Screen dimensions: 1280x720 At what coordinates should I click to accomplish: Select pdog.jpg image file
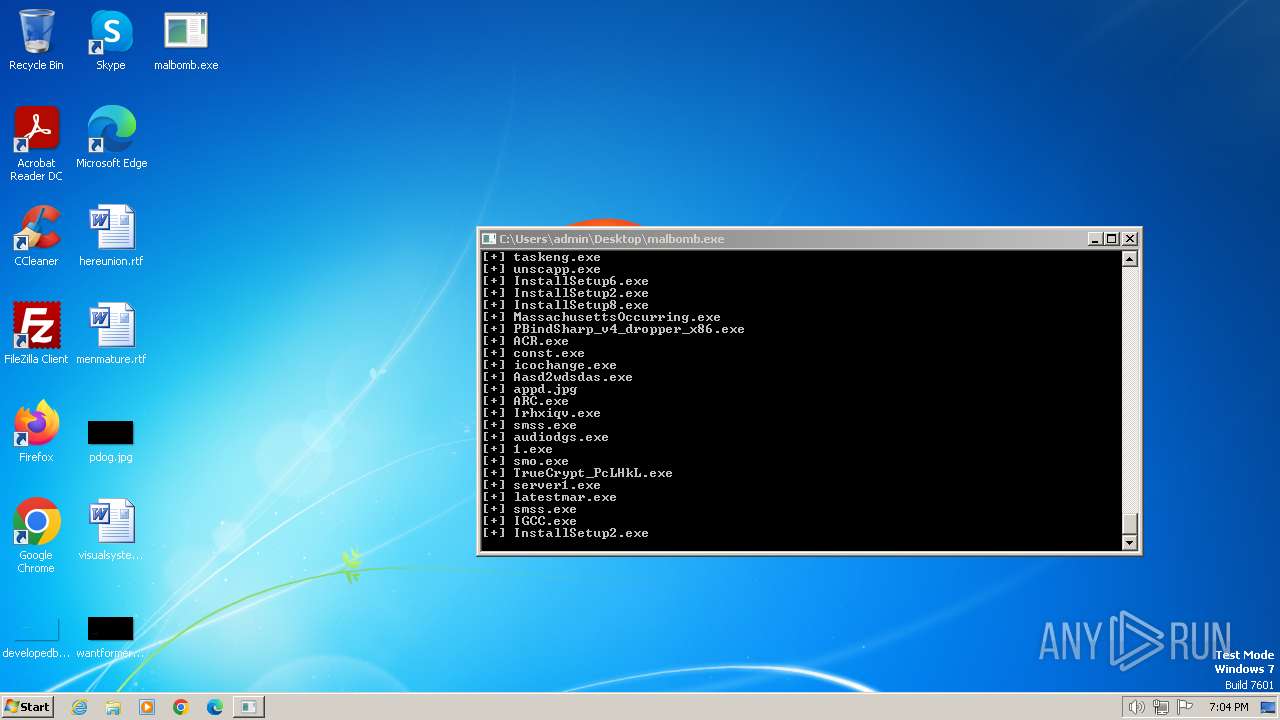click(111, 440)
